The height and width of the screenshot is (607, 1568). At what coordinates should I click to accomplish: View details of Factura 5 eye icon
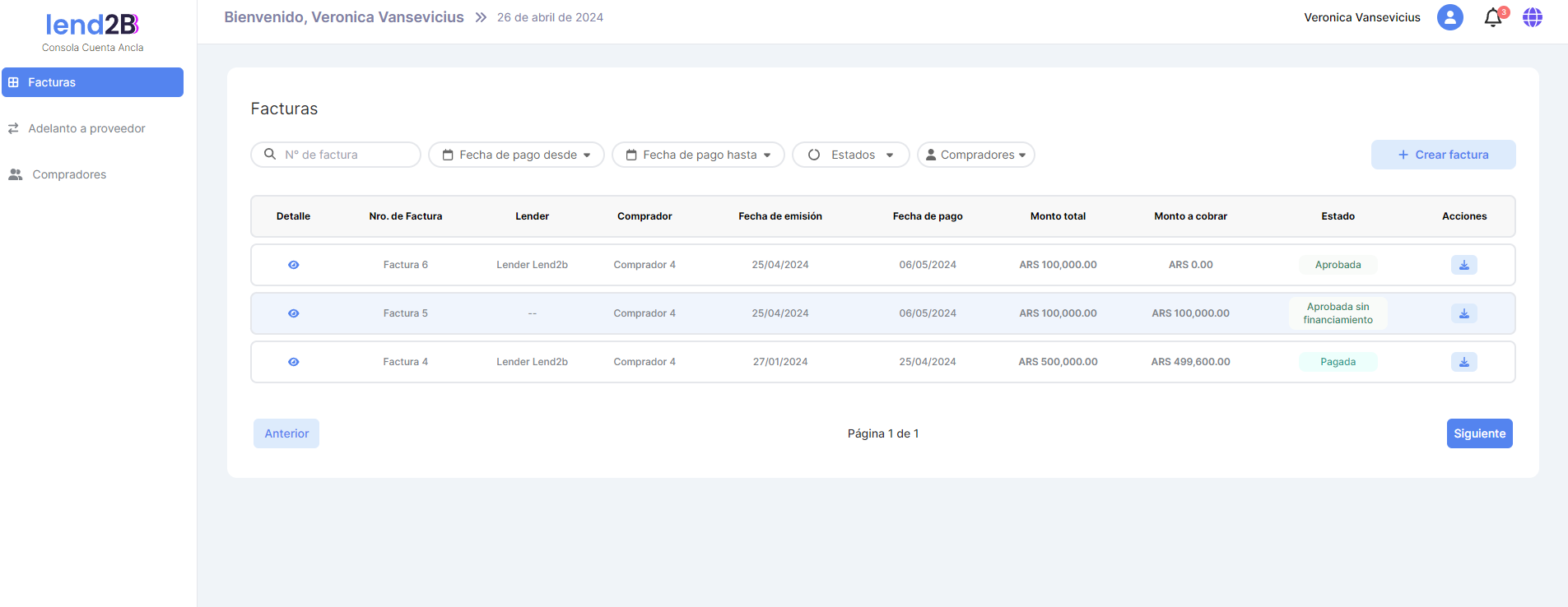(x=293, y=313)
